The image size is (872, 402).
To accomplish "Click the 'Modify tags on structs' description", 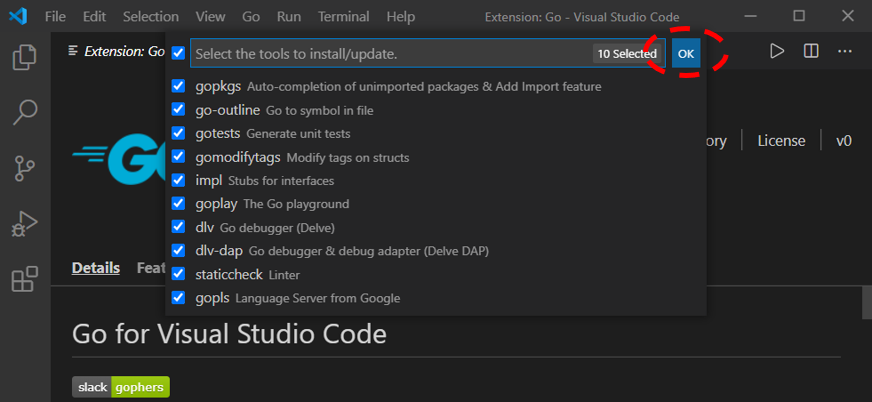I will pyautogui.click(x=348, y=158).
